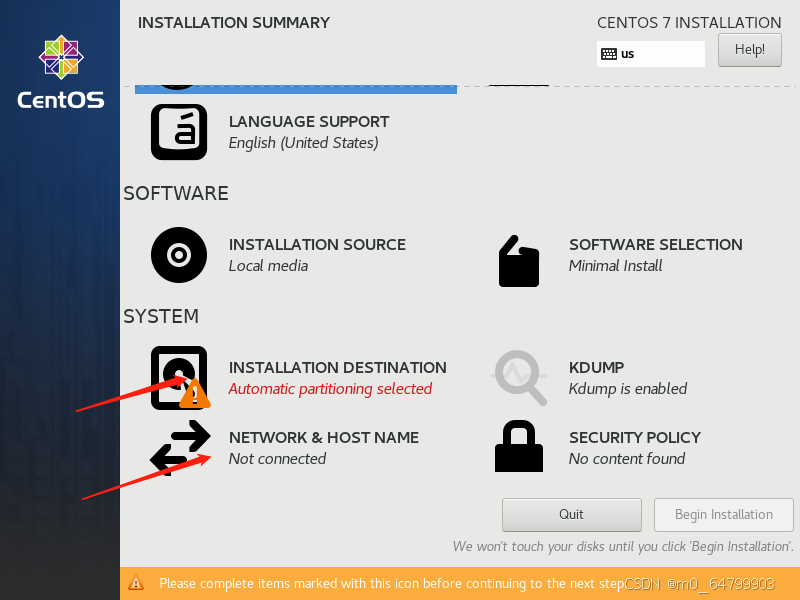Open Installation Destination hard drive icon
The height and width of the screenshot is (600, 800).
coord(179,378)
